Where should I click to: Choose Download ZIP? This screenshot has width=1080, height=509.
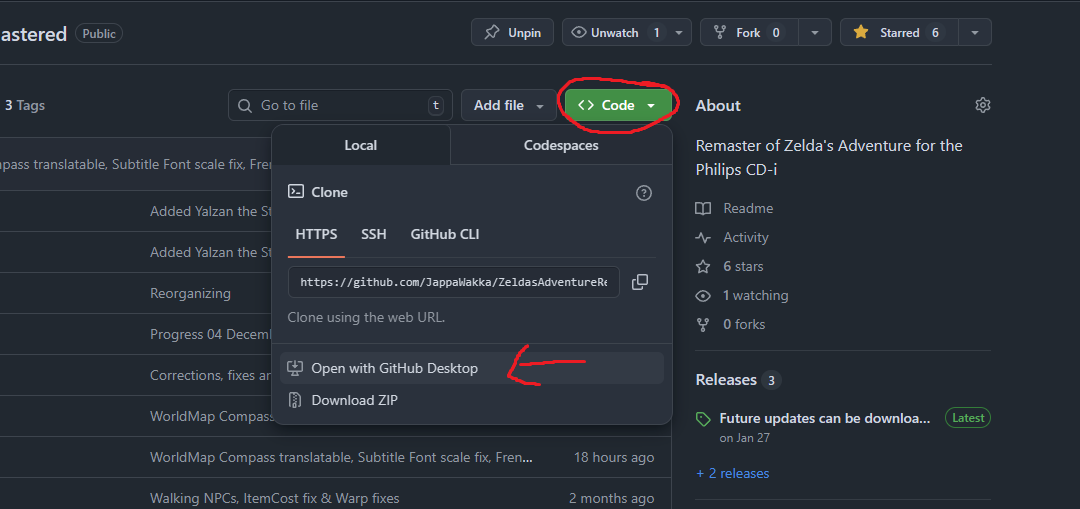coord(472,400)
